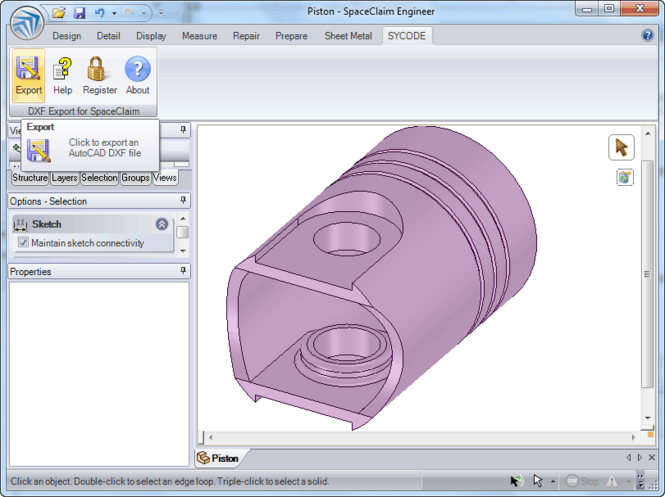The height and width of the screenshot is (497, 665).
Task: Open the Selection panel tab
Action: (99, 178)
